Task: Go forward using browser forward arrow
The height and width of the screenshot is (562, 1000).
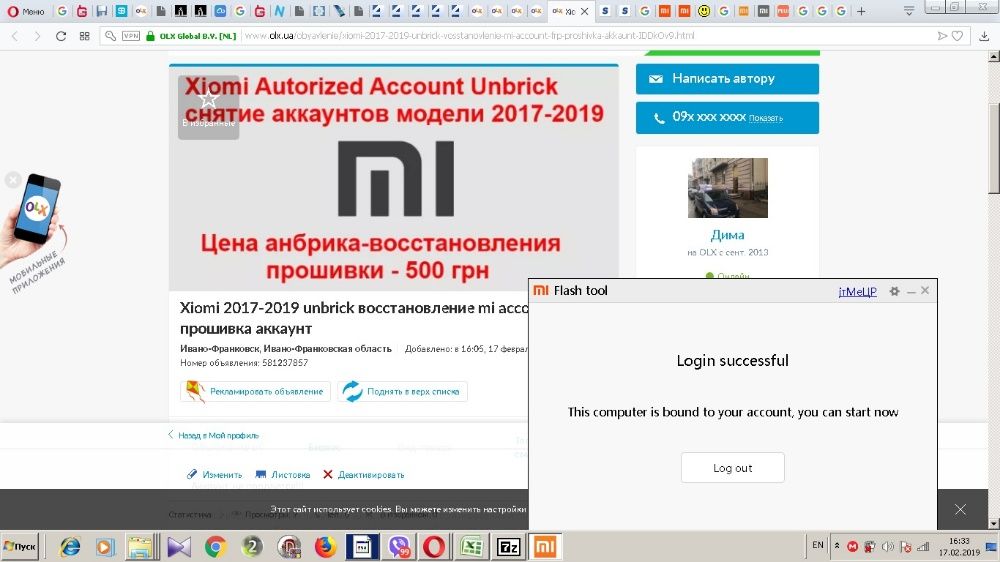Action: point(37,36)
